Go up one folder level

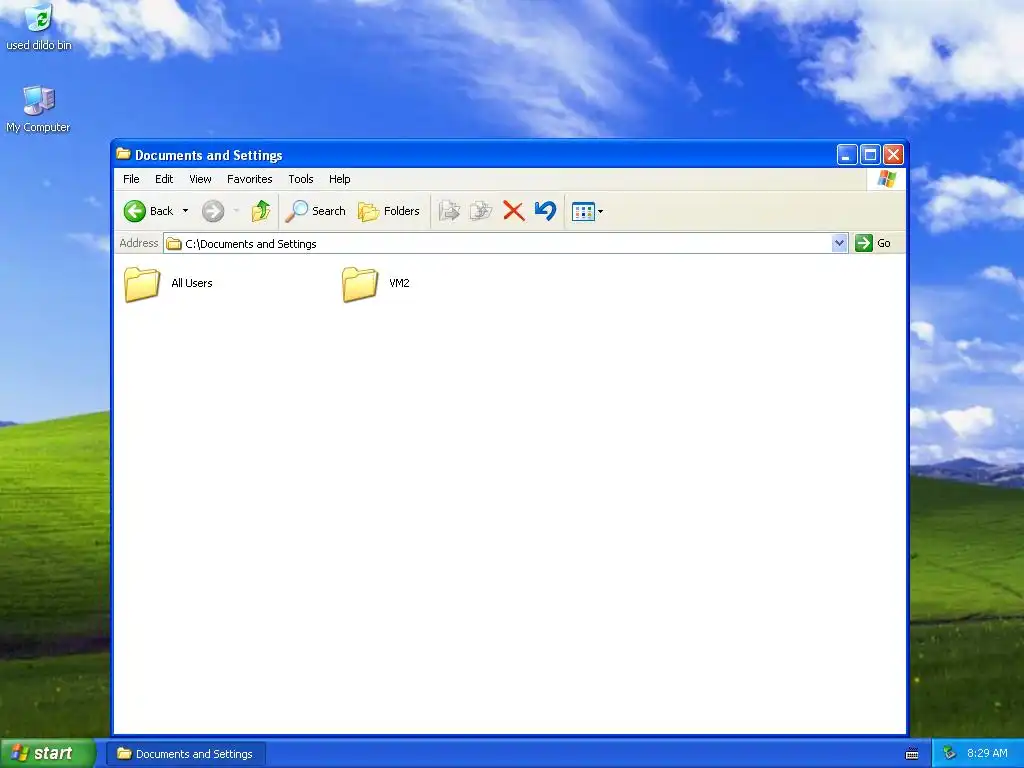[x=261, y=211]
